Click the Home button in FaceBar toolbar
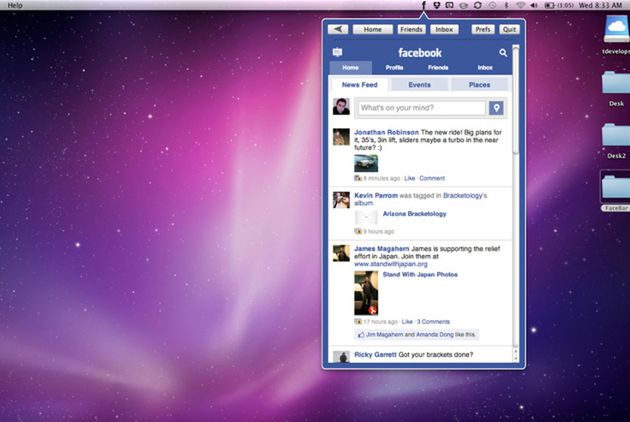 [372, 29]
